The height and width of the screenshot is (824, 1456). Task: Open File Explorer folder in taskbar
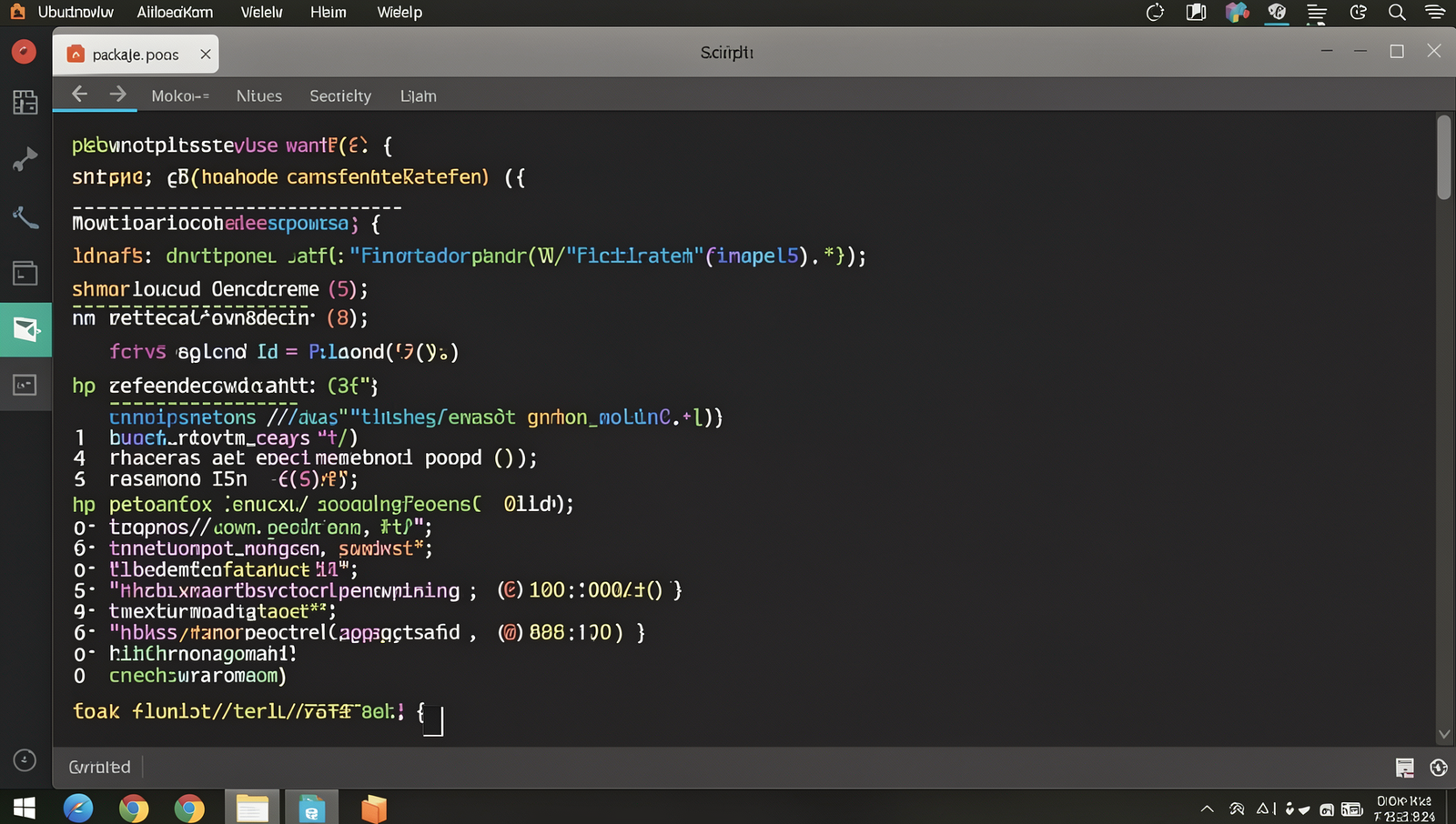[x=252, y=808]
